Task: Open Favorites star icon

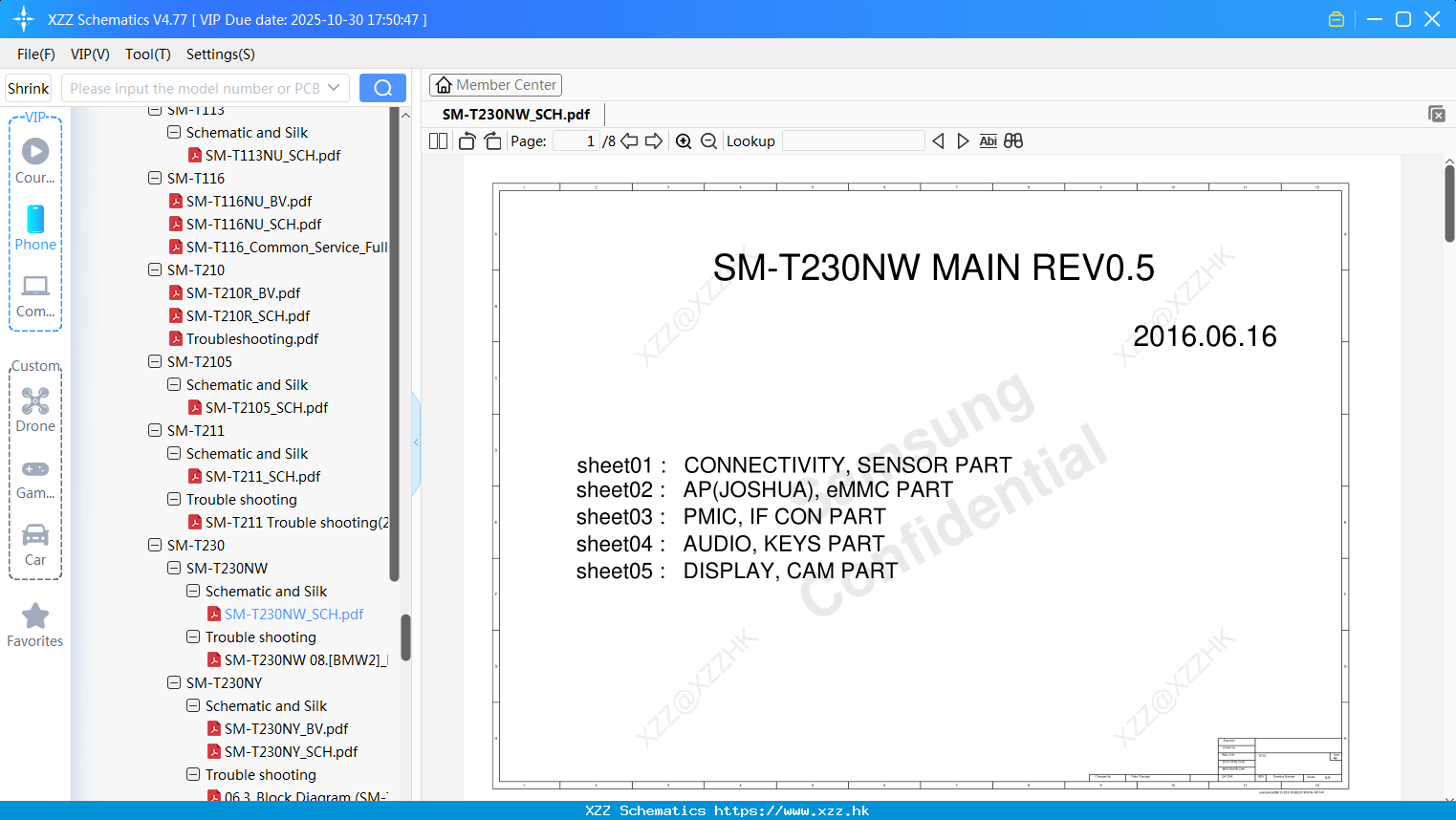Action: click(x=35, y=625)
